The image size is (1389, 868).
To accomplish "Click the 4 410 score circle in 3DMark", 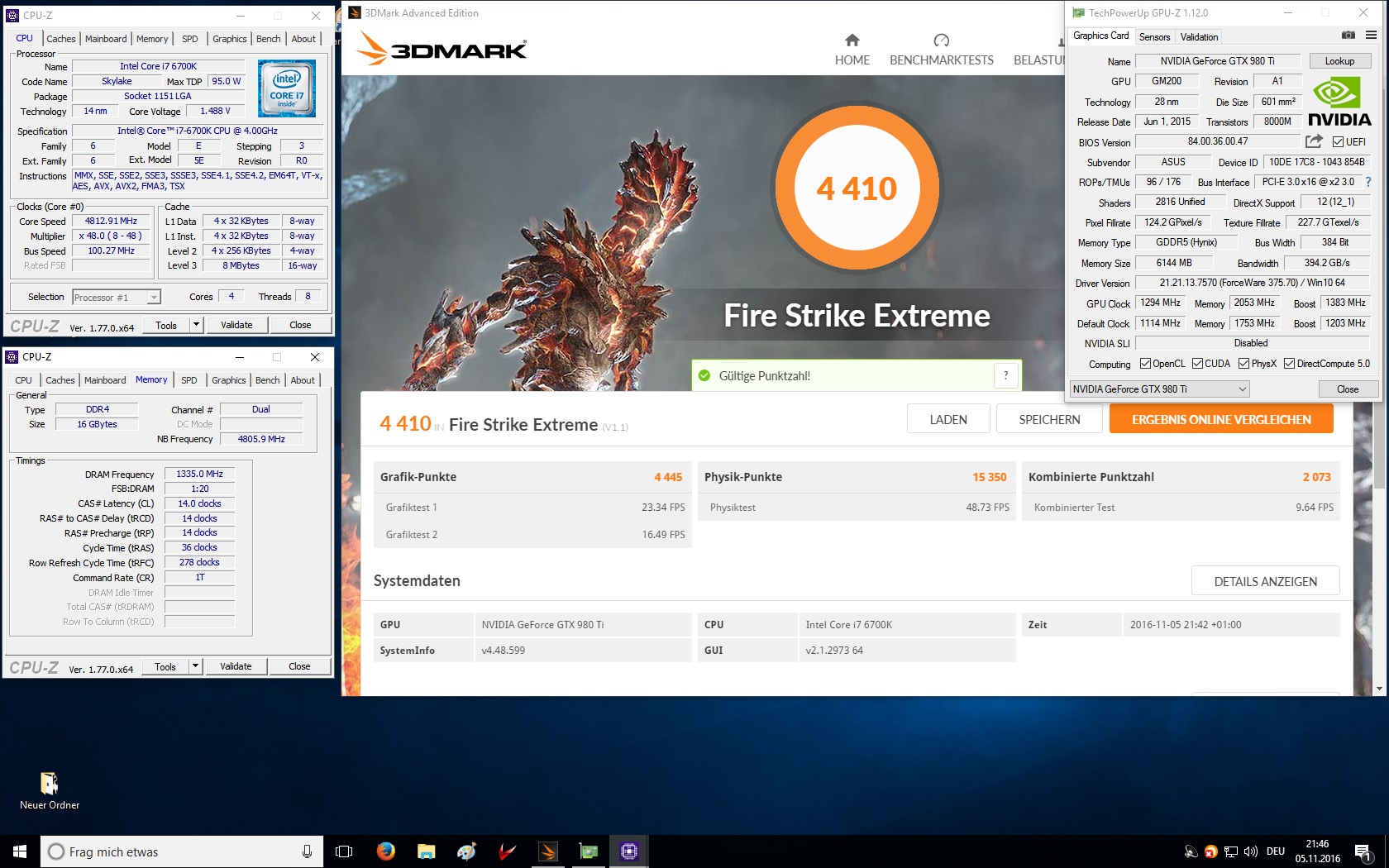I will 857,189.
